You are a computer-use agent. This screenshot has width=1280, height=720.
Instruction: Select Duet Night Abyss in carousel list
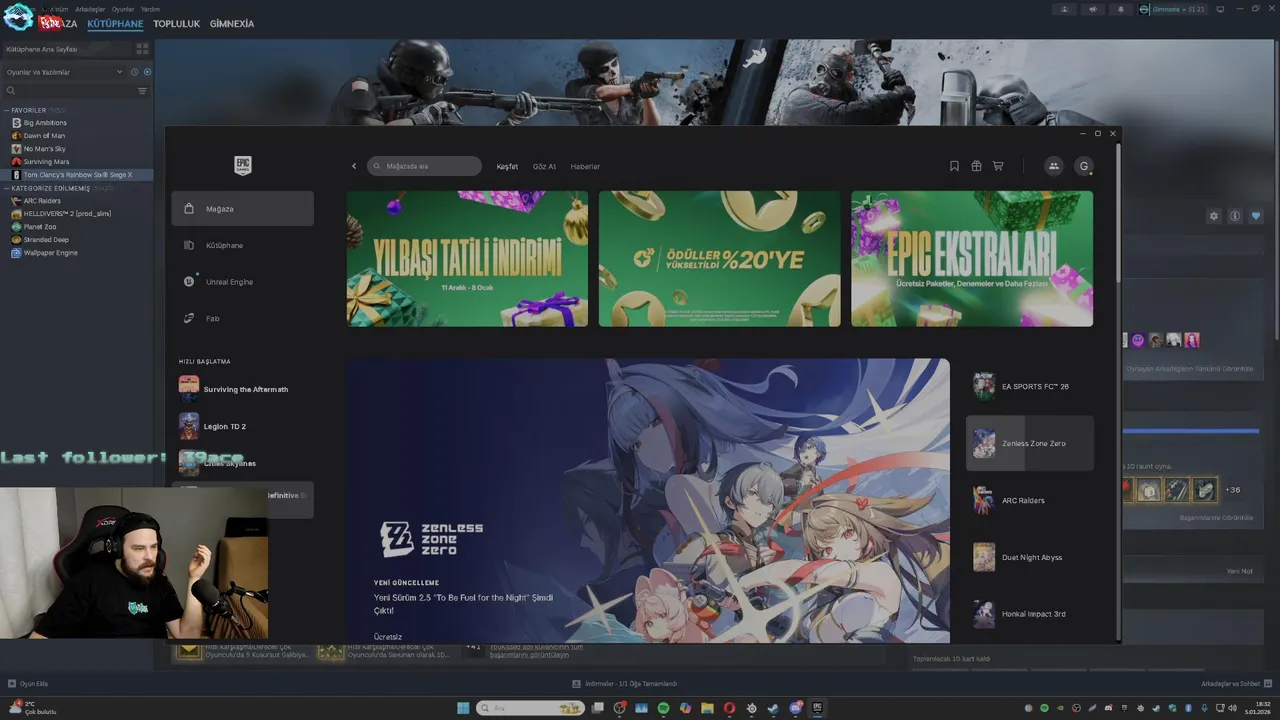[1029, 557]
